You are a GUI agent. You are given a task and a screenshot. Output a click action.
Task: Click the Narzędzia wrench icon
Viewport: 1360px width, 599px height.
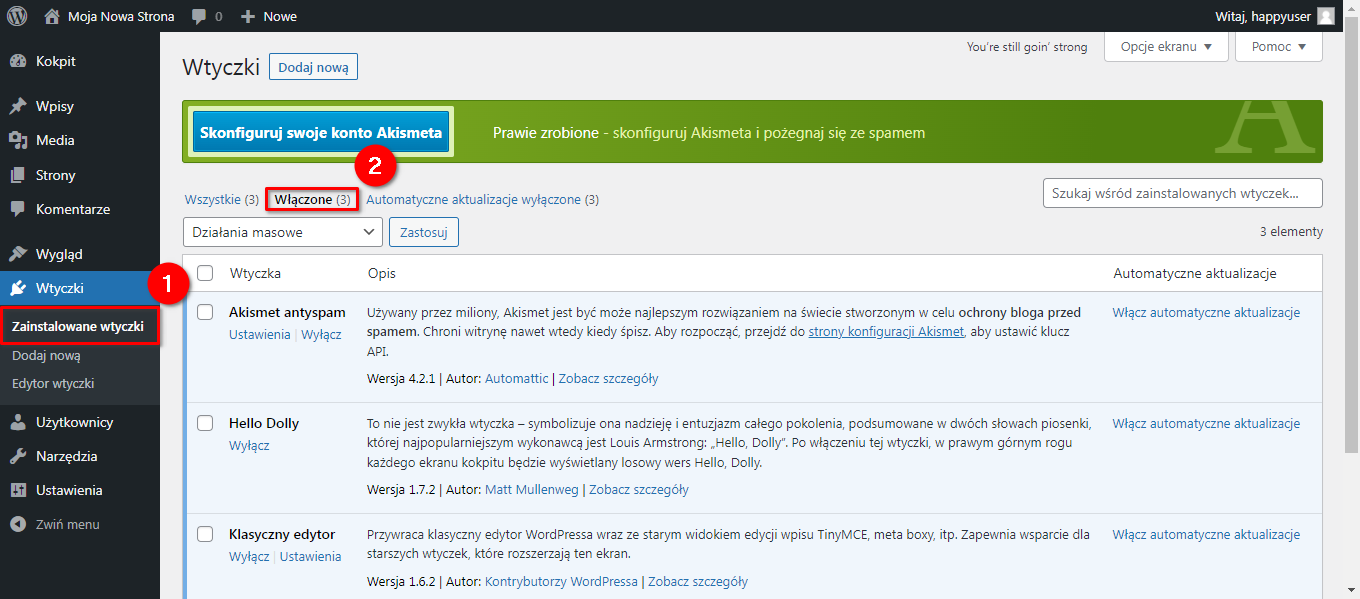[18, 456]
